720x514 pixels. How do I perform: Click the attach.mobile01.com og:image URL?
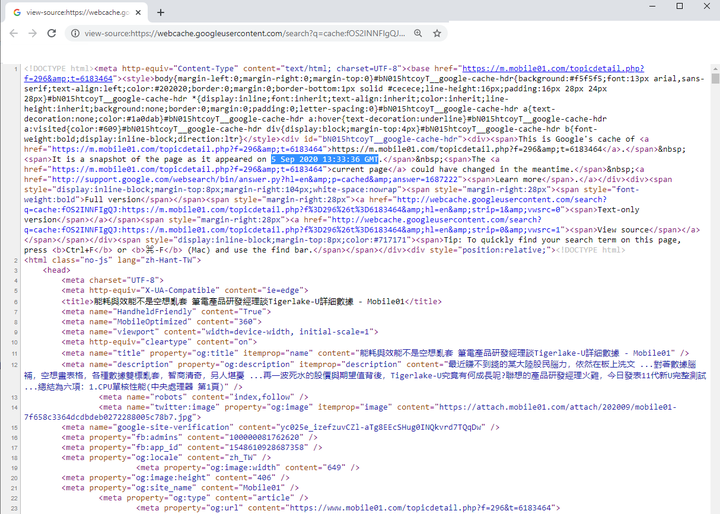point(350,412)
